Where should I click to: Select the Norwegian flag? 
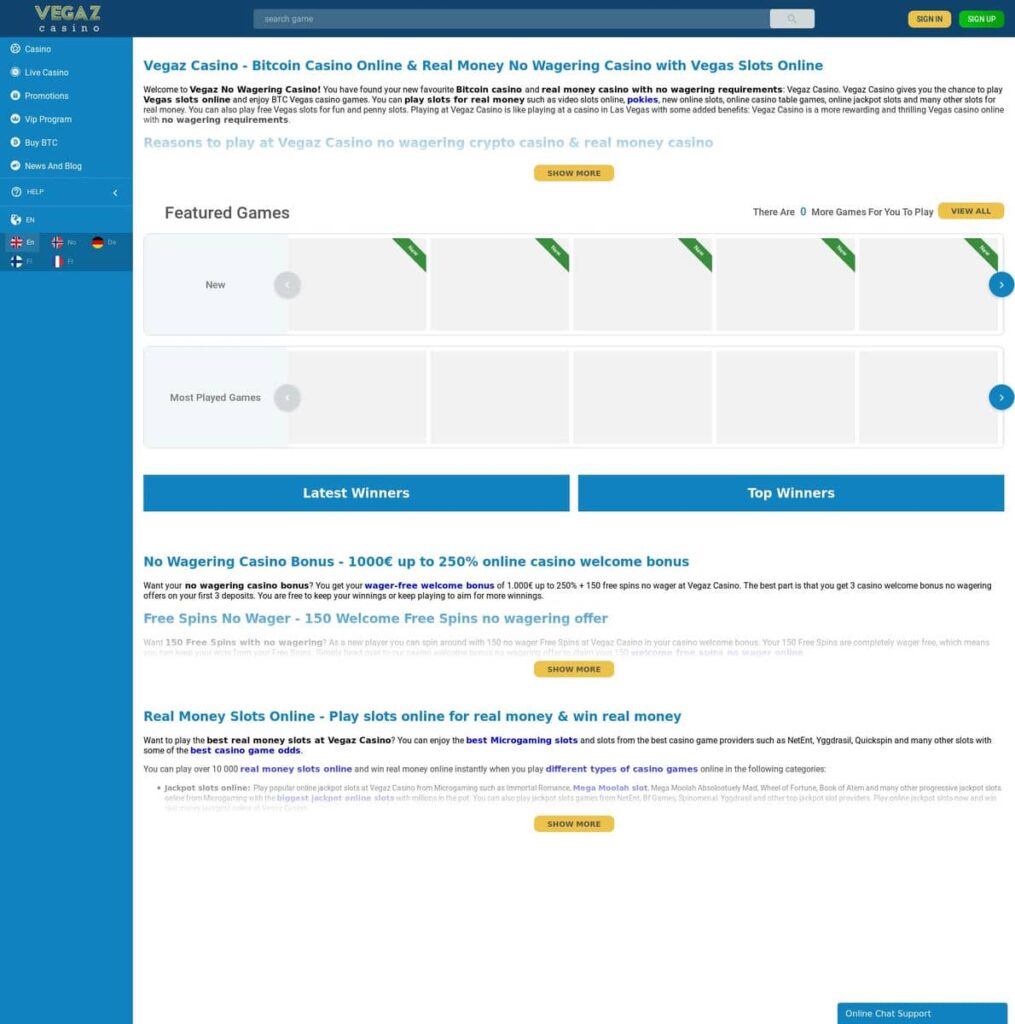57,242
